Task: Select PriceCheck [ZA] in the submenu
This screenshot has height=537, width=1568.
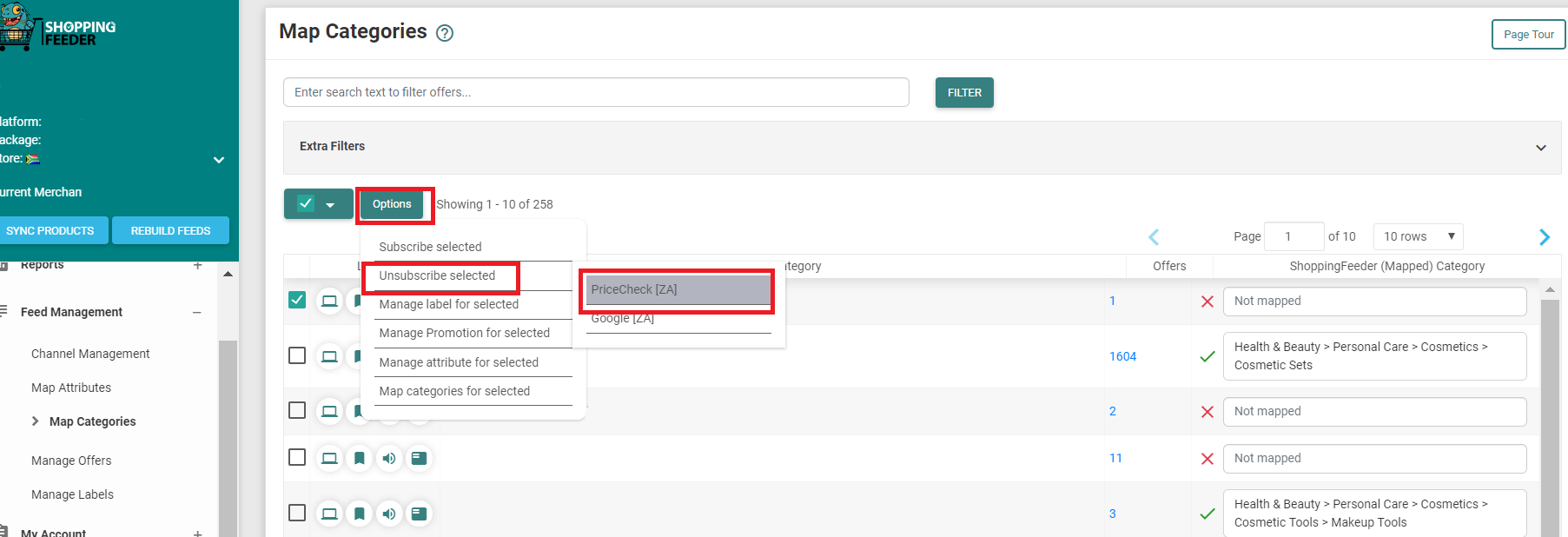Action: click(678, 289)
